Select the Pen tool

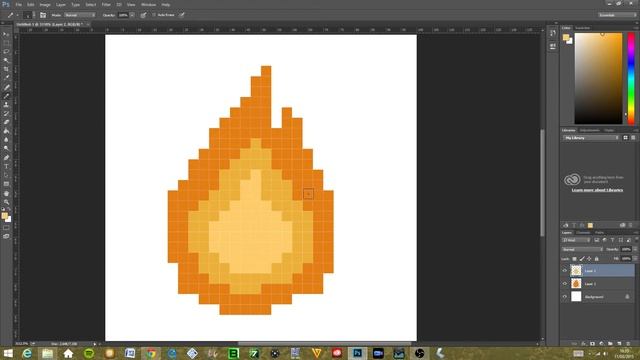[x=6, y=158]
